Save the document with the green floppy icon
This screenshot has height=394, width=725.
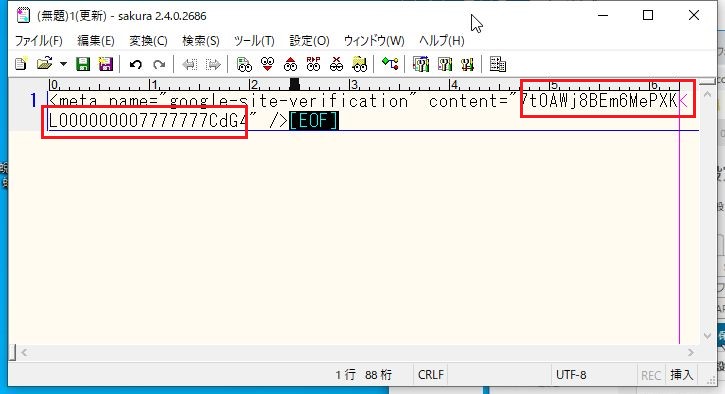83,64
